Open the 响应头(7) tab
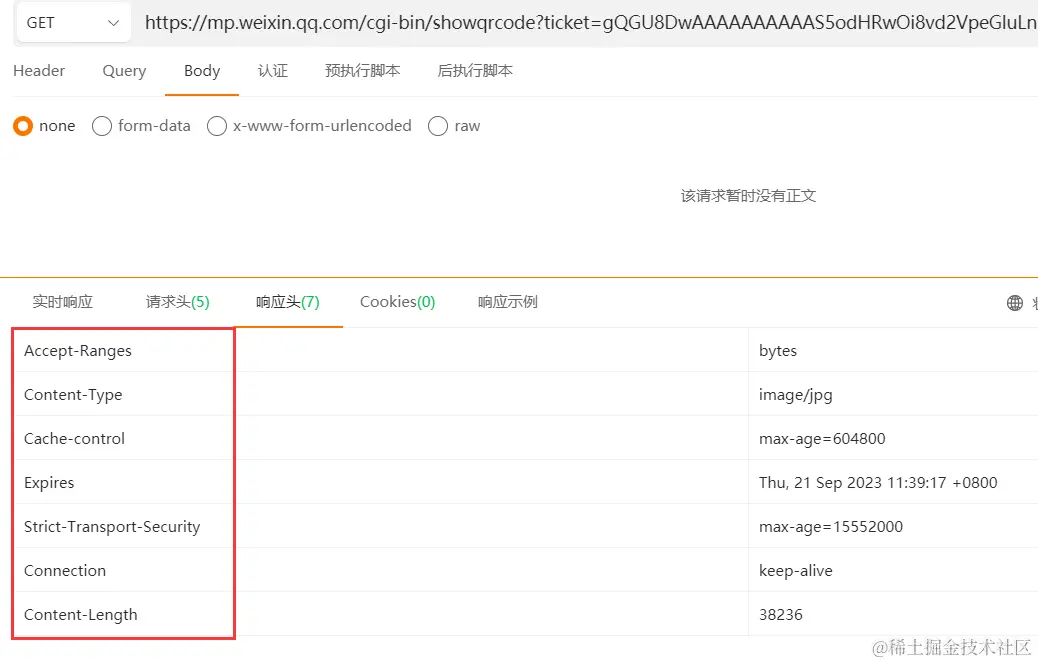The width and height of the screenshot is (1038, 664). 288,302
